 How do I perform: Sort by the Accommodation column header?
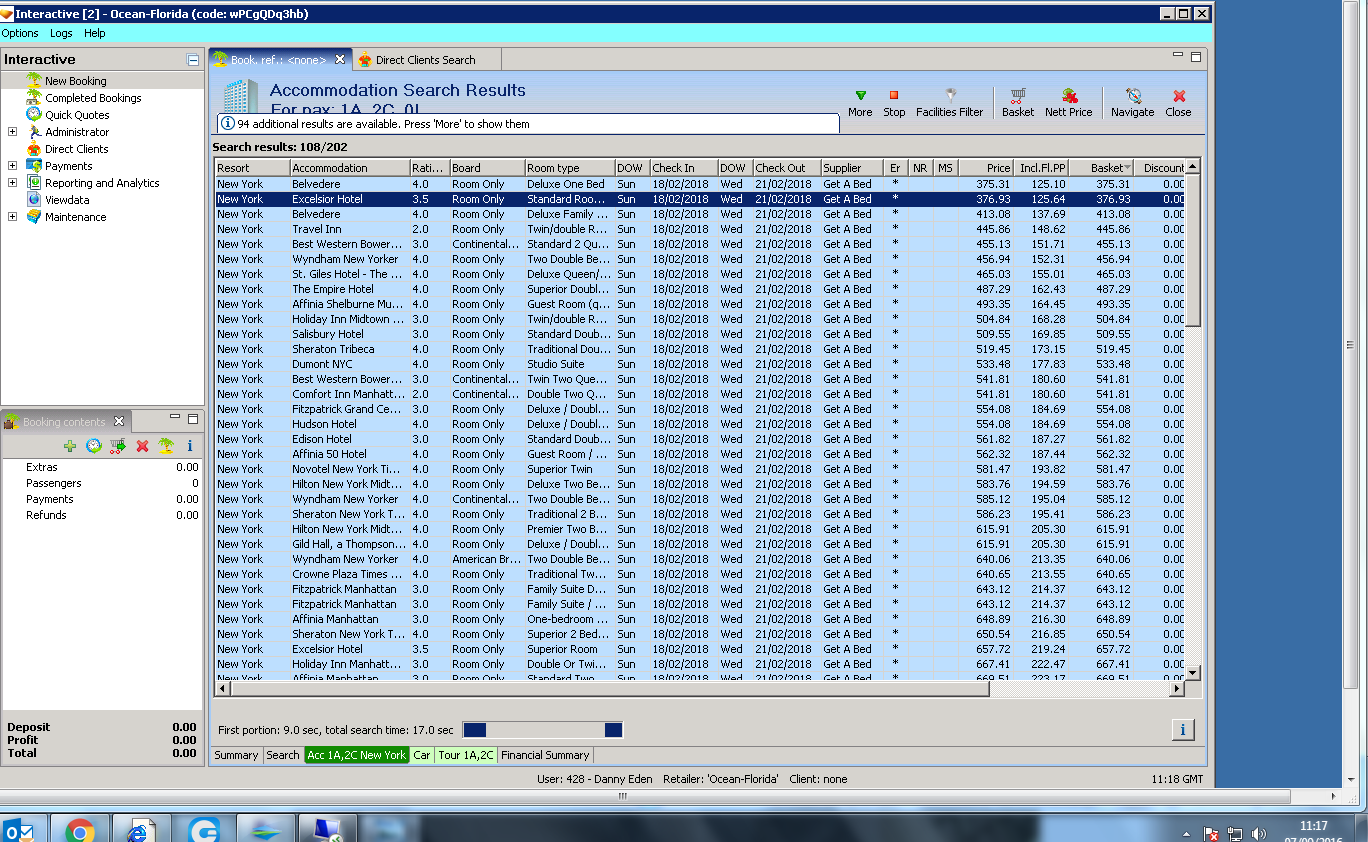[350, 168]
